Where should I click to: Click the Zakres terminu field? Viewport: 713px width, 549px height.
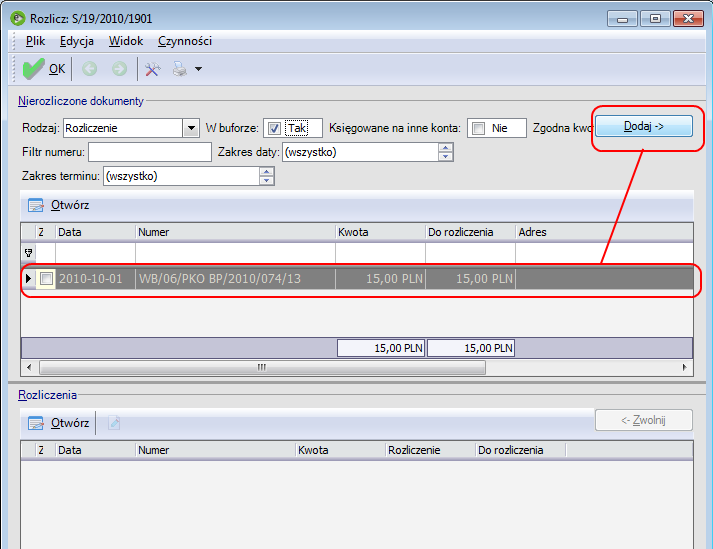(181, 176)
